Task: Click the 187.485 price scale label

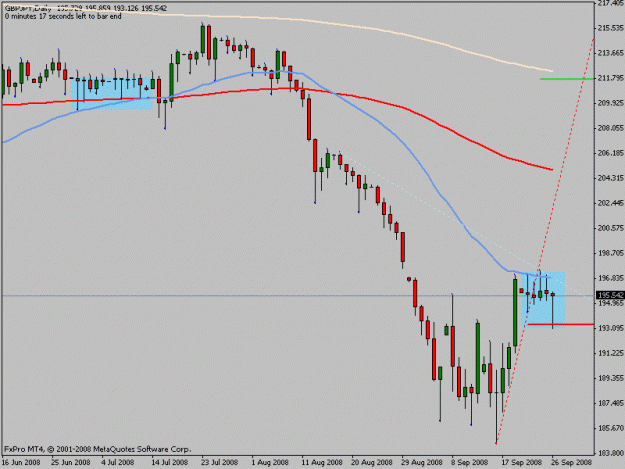Action: [610, 403]
